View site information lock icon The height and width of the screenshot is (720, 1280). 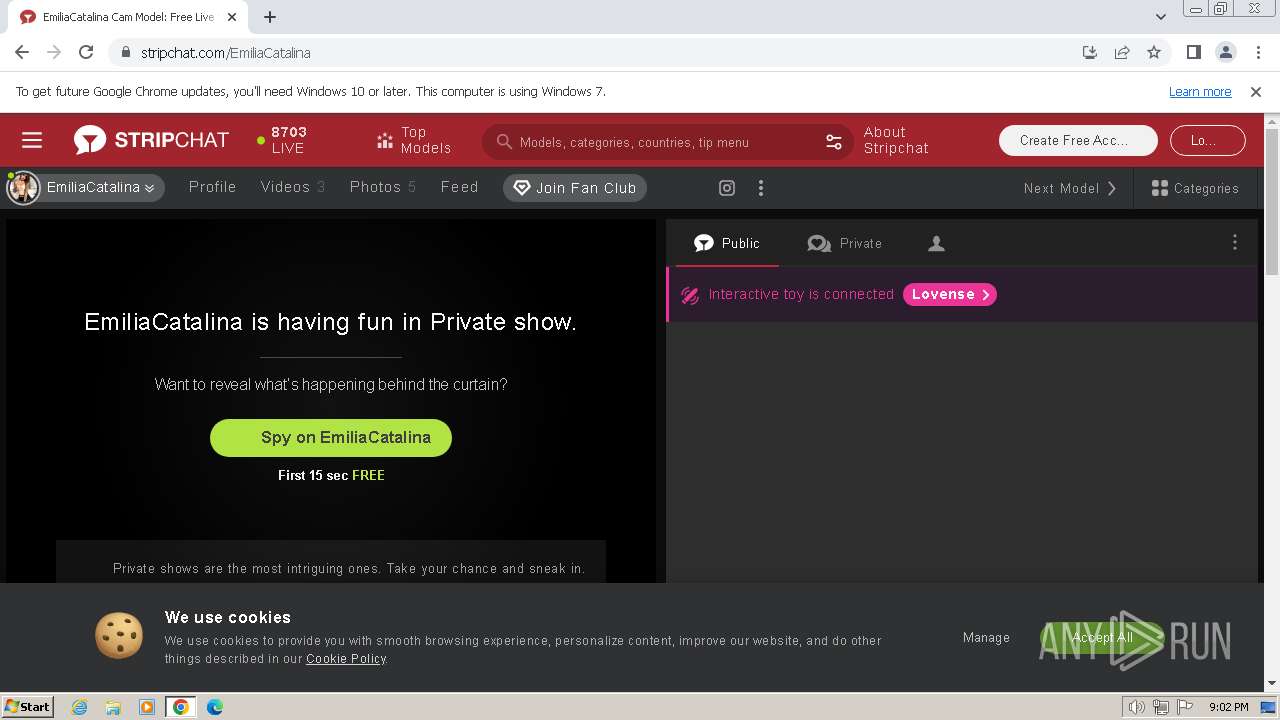(x=125, y=53)
